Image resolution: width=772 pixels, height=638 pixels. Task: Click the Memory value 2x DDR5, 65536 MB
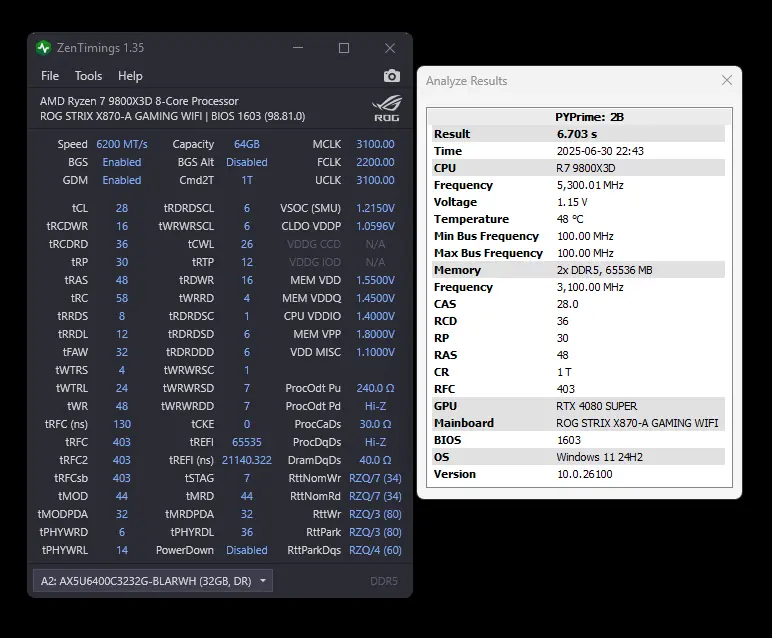tap(605, 270)
